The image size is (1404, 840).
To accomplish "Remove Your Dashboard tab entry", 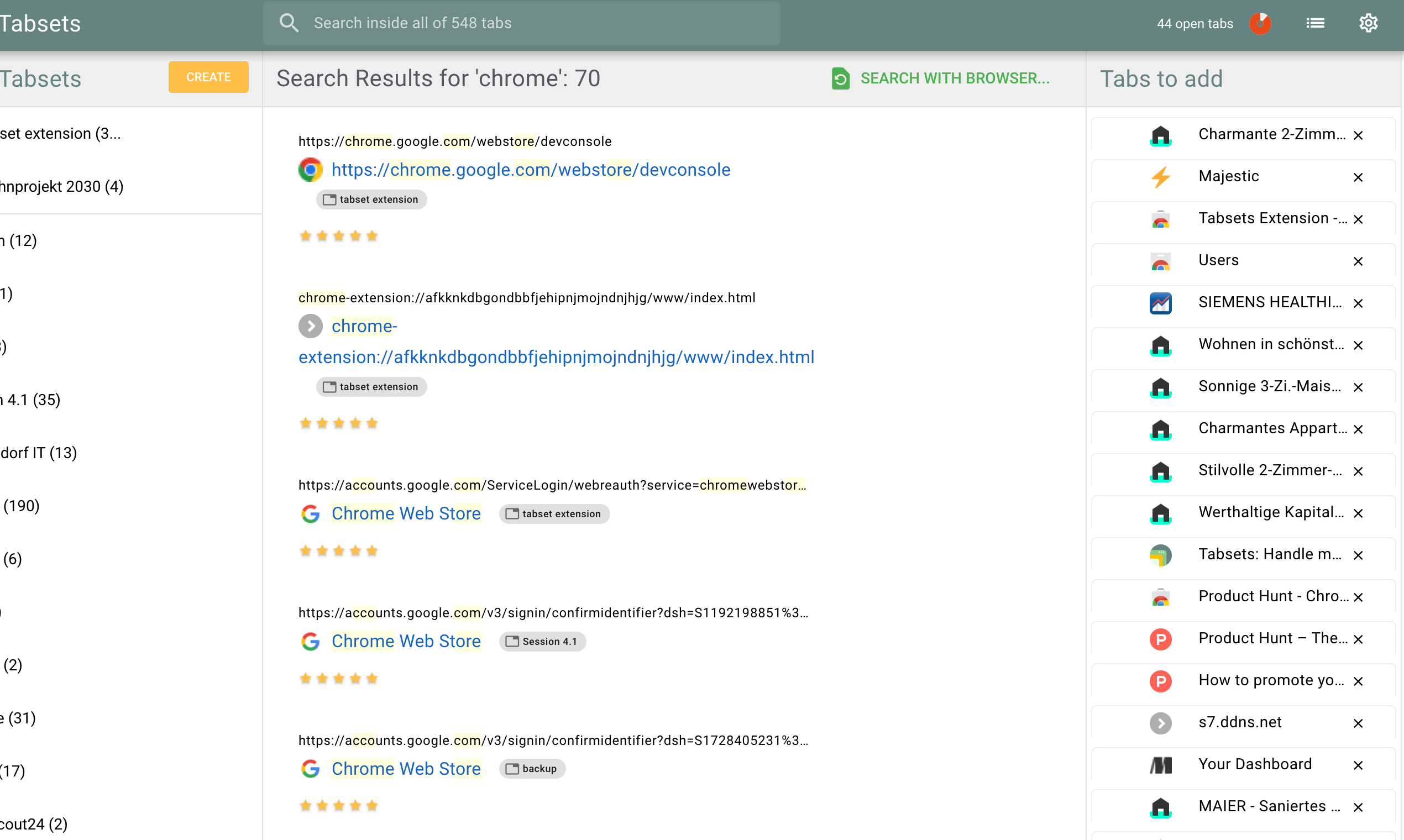I will [1358, 765].
